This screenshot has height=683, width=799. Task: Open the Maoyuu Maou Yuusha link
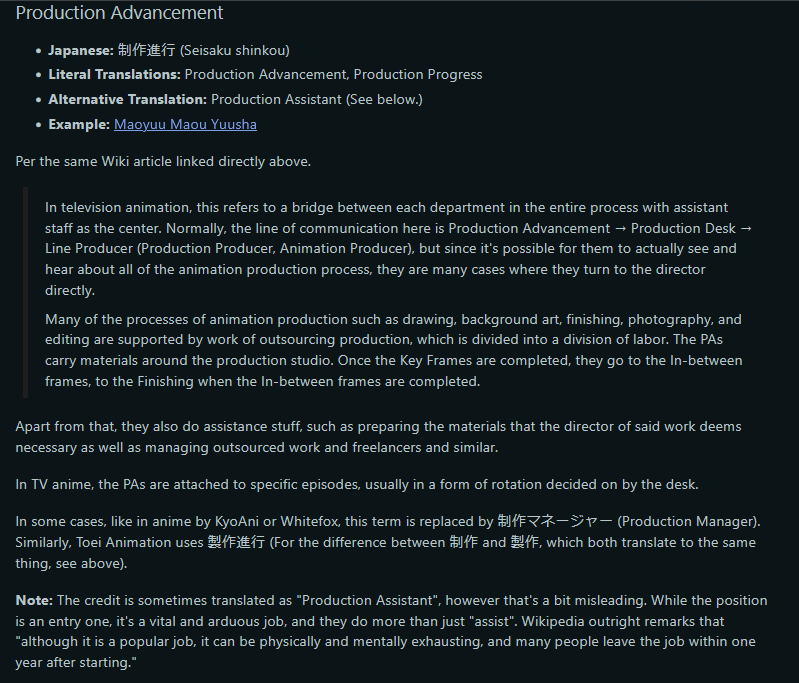[x=185, y=124]
